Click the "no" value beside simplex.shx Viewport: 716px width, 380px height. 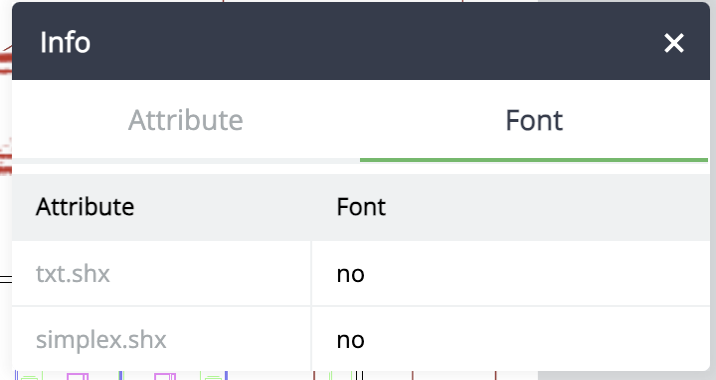point(351,340)
